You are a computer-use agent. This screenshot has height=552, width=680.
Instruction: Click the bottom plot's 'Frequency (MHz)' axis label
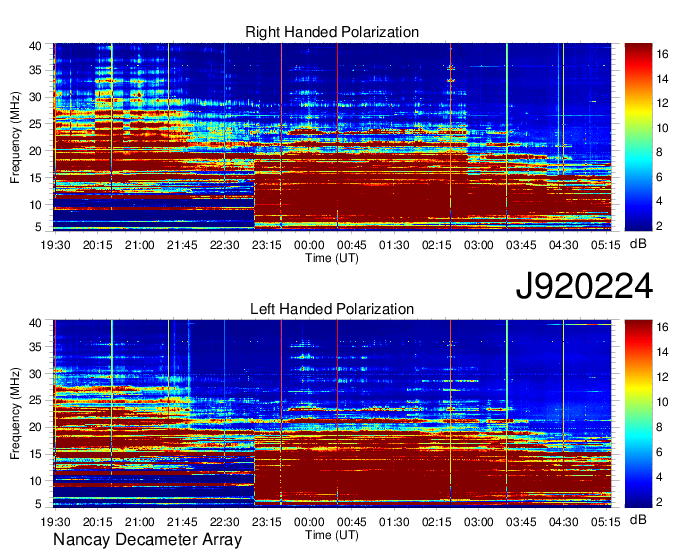(15, 414)
